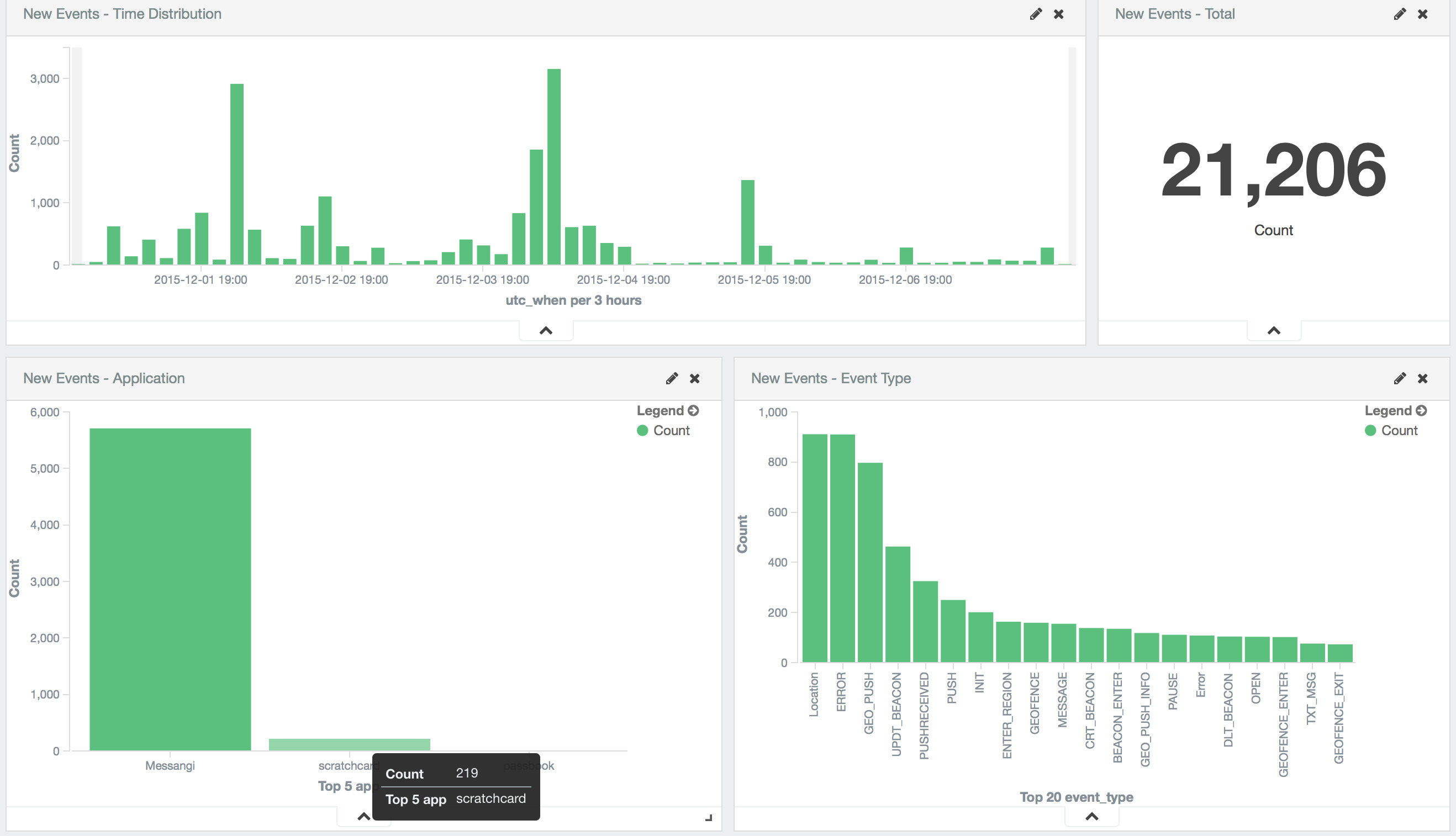Click the scratchcard bar in Application chart
Viewport: 1456px width, 836px height.
point(349,745)
